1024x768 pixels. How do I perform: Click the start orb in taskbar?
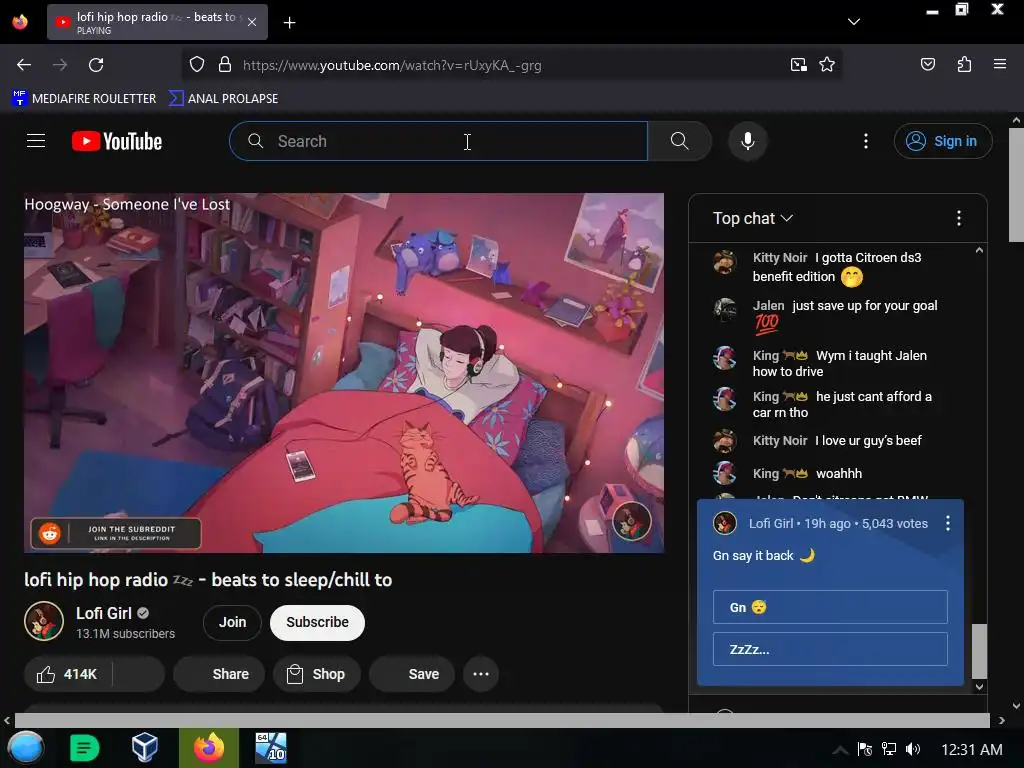click(25, 748)
